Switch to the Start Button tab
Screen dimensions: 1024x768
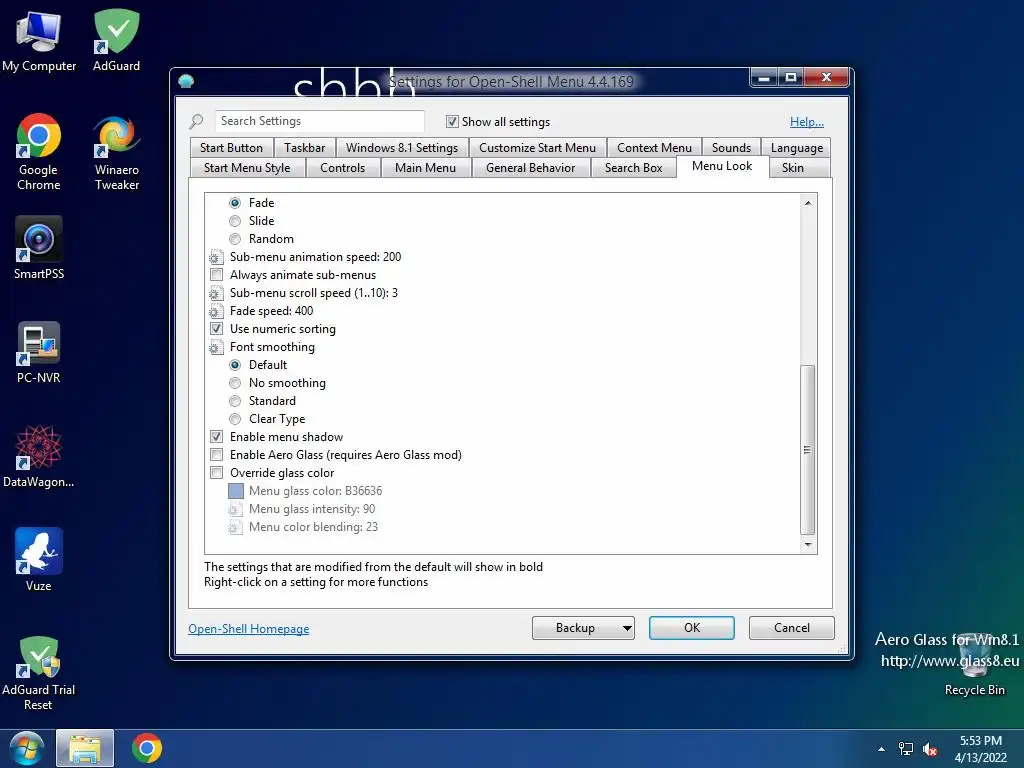point(231,148)
